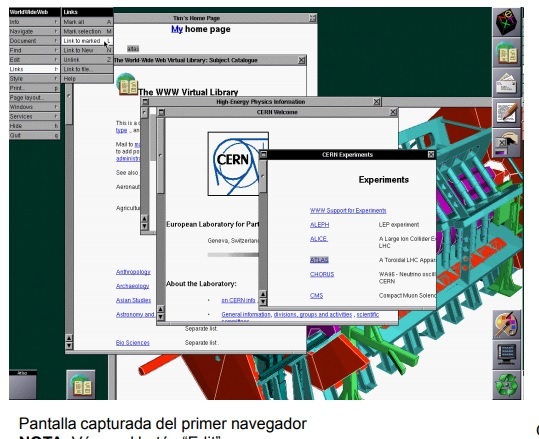Screen dimensions: 539x439
Task: Click the 'Experiments' heading text
Action: coord(384,180)
